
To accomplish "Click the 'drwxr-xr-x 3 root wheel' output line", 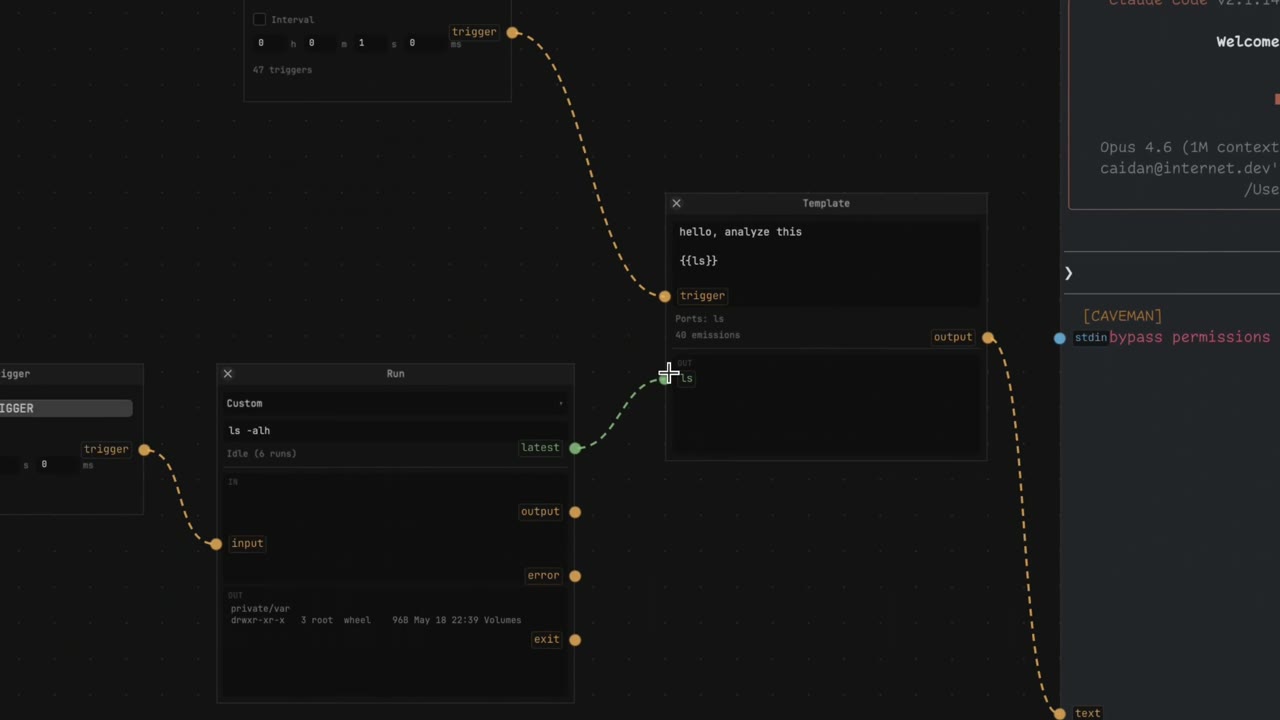I will (376, 620).
